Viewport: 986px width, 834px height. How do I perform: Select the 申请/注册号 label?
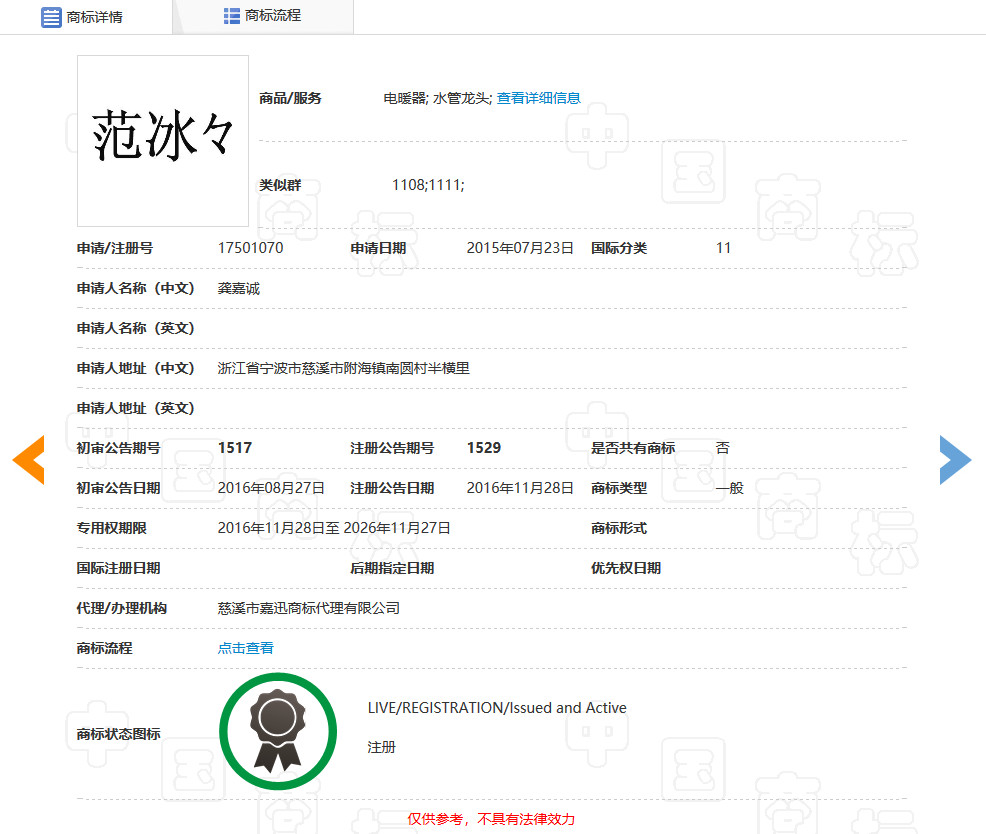coord(114,248)
